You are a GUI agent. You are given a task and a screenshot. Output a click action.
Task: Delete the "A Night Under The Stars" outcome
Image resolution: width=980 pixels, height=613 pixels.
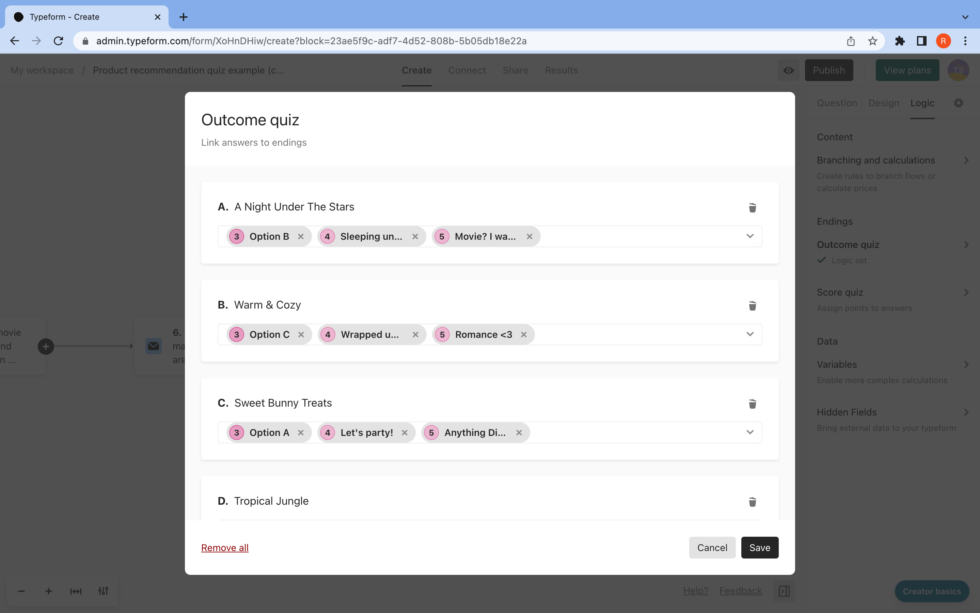coord(752,206)
